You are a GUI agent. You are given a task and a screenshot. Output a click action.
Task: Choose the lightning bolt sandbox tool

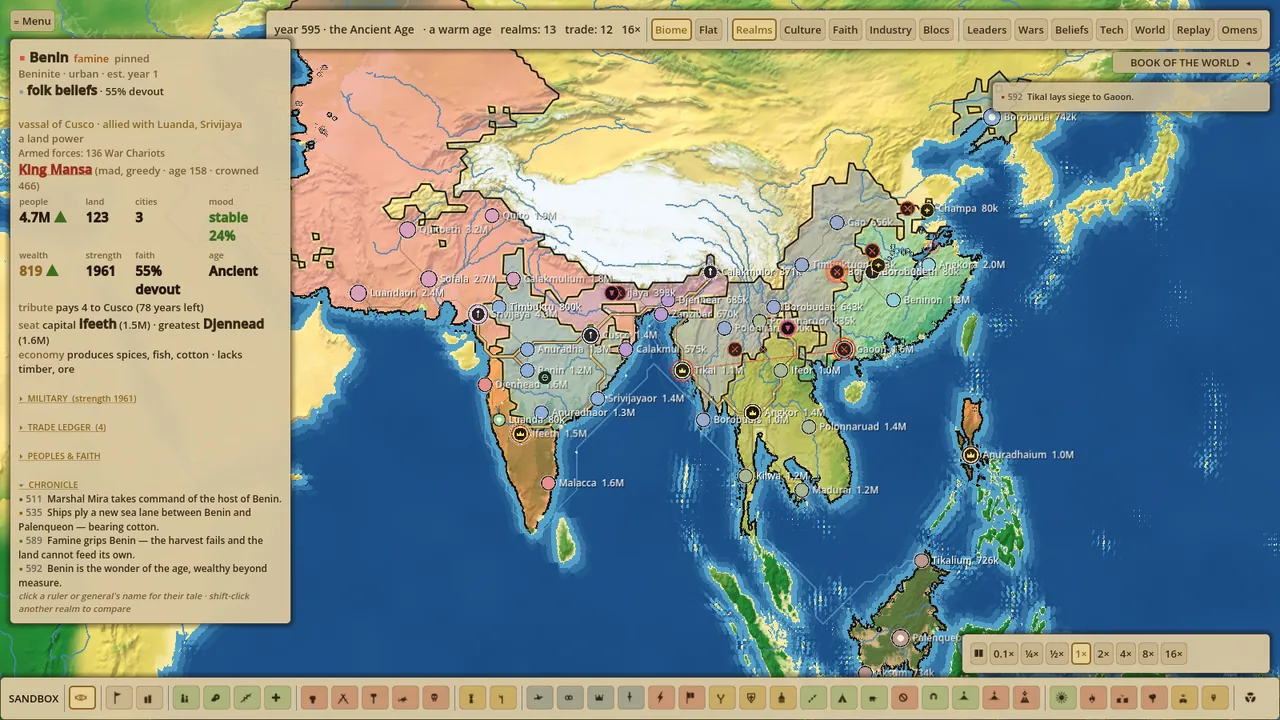coord(660,698)
